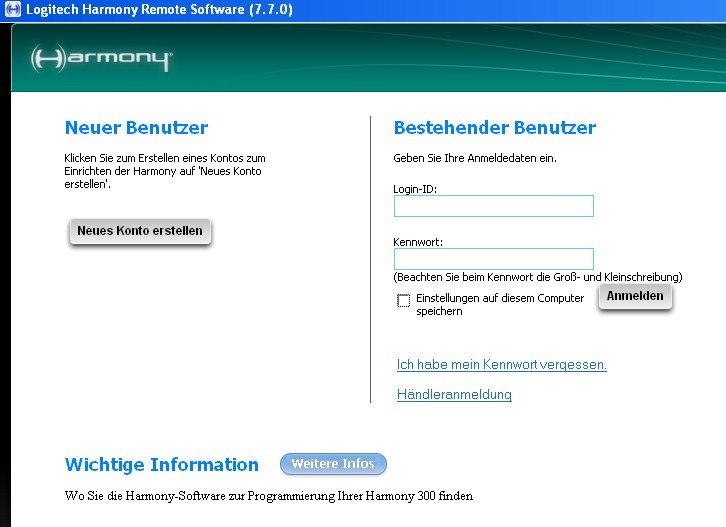Click the Anmelden button
Image resolution: width=726 pixels, height=527 pixels.
pyautogui.click(x=635, y=296)
